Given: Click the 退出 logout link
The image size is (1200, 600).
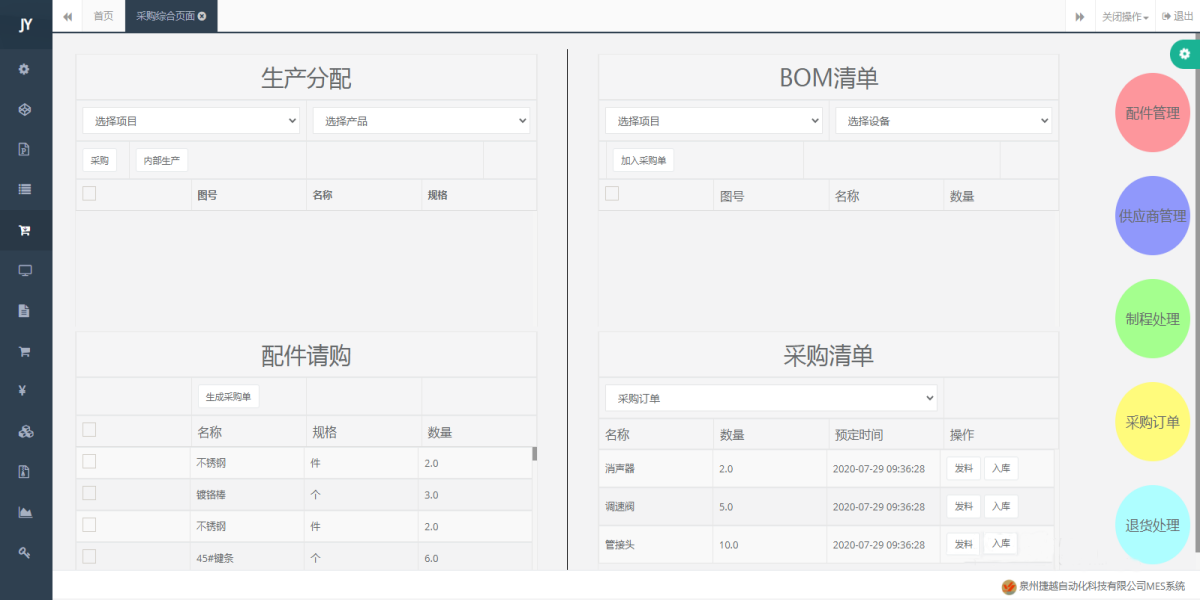Looking at the screenshot, I should pyautogui.click(x=1178, y=16).
